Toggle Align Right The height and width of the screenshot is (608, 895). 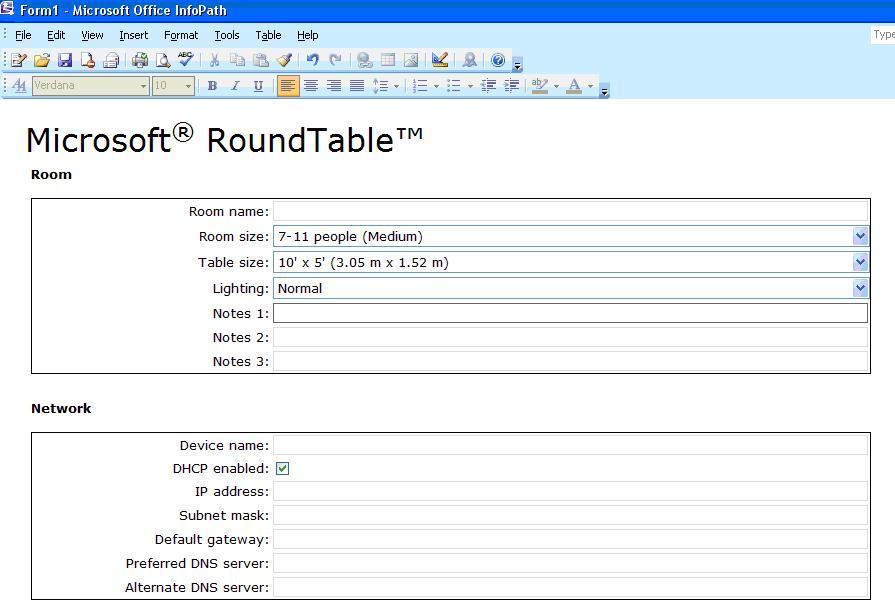point(334,86)
